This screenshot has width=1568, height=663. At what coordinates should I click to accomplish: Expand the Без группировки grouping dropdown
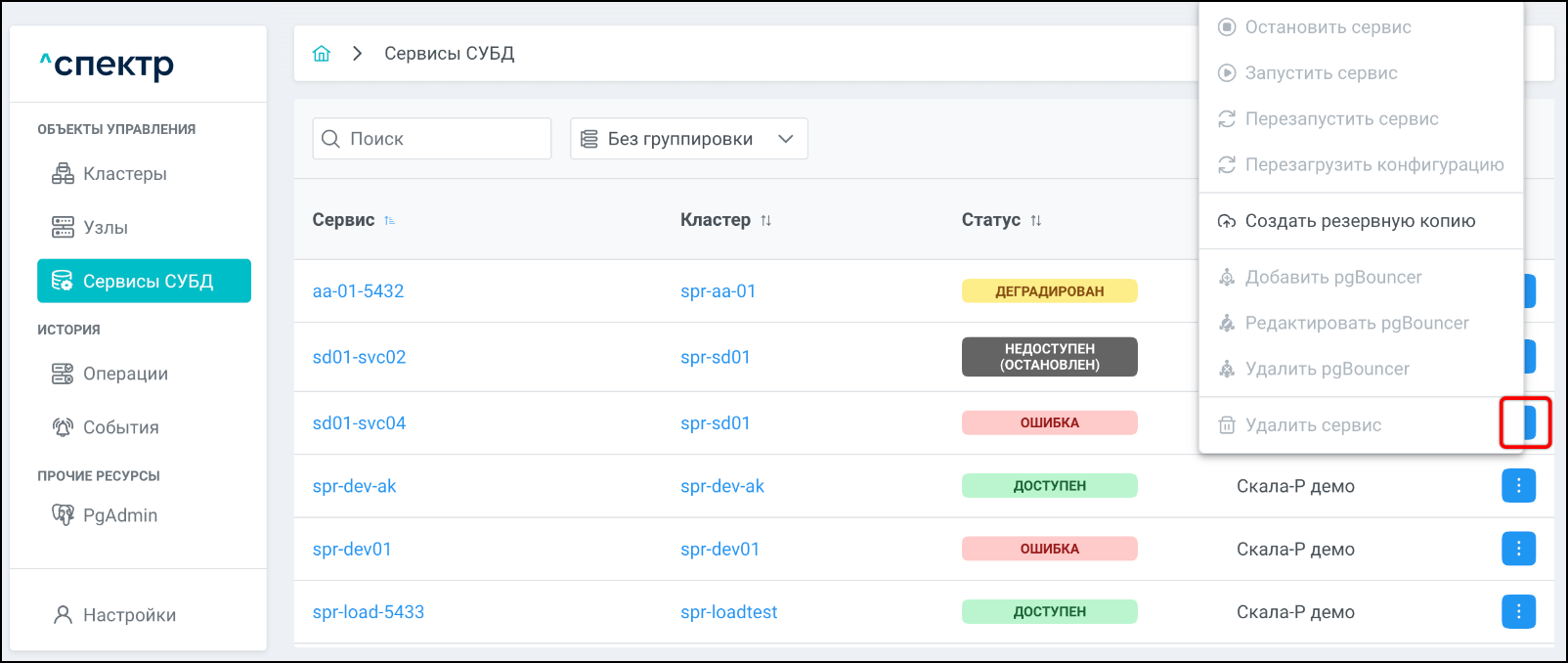click(x=688, y=139)
